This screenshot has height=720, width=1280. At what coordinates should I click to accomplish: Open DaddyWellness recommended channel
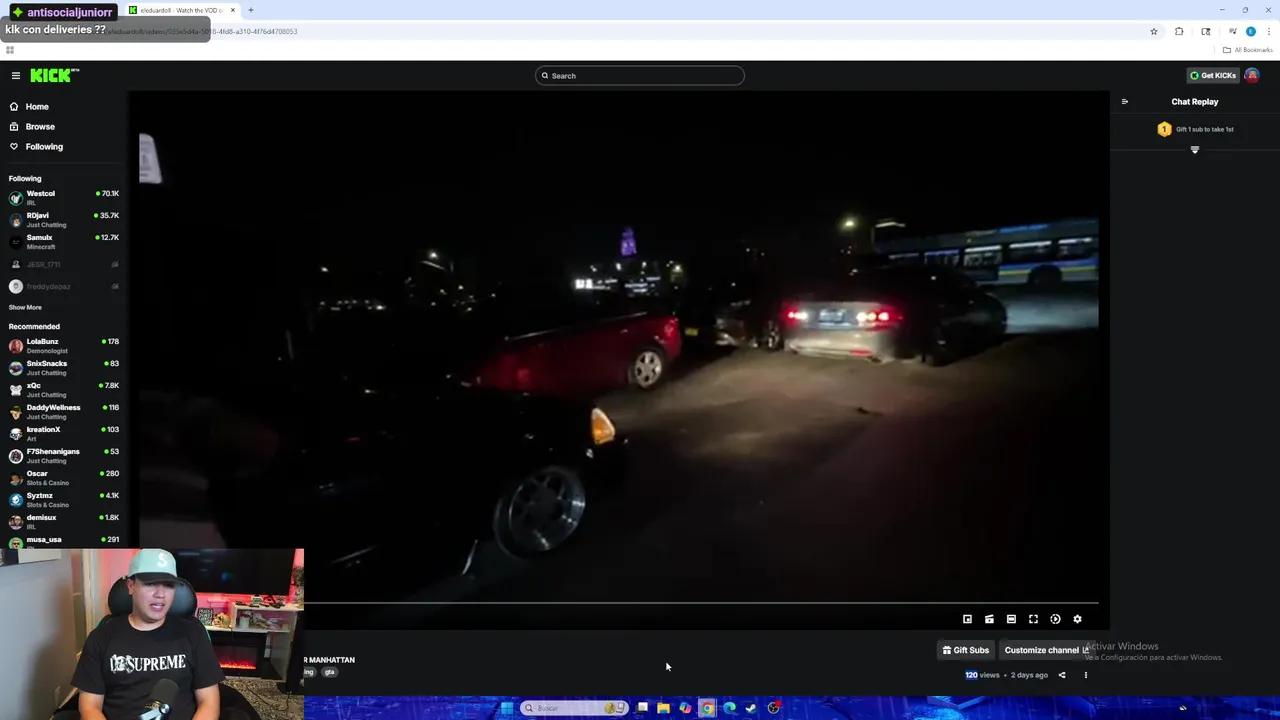click(64, 412)
